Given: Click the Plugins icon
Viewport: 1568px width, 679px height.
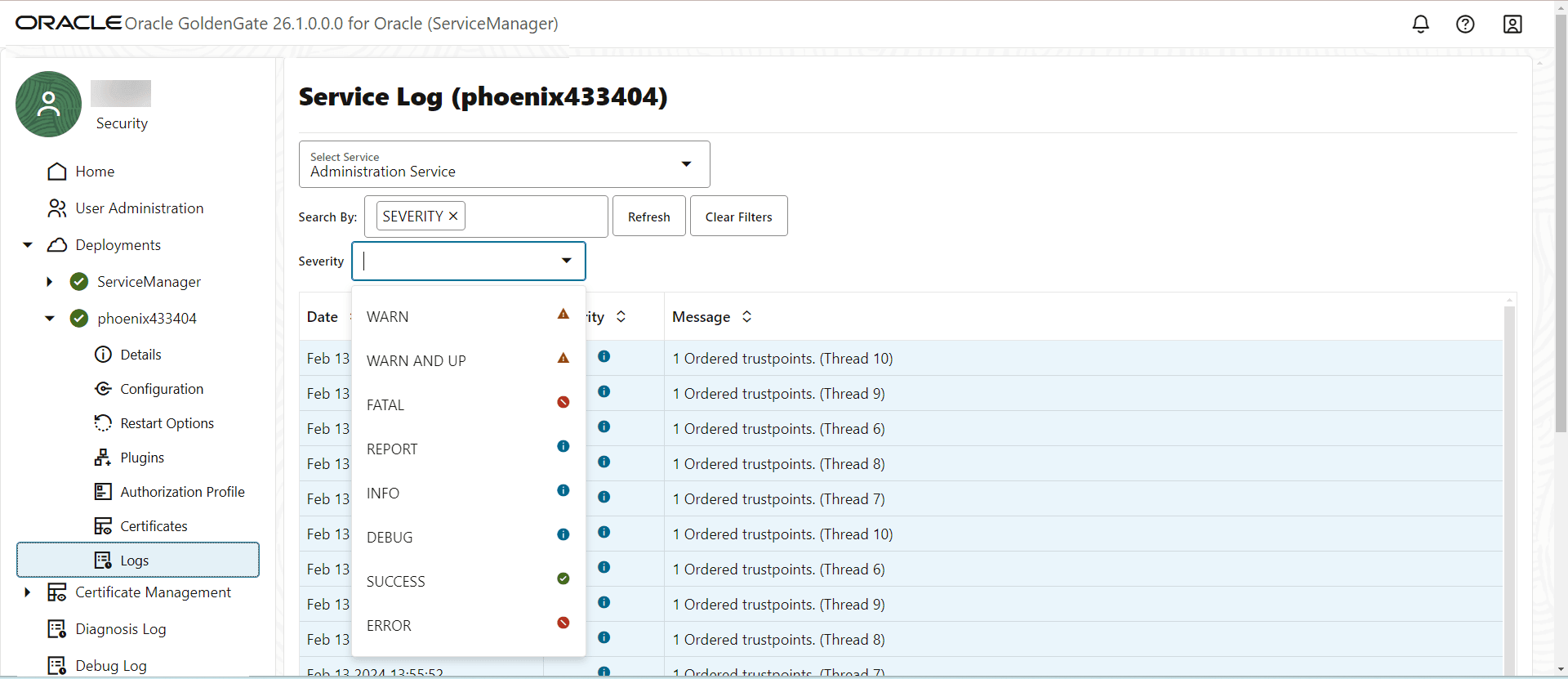Looking at the screenshot, I should [103, 458].
